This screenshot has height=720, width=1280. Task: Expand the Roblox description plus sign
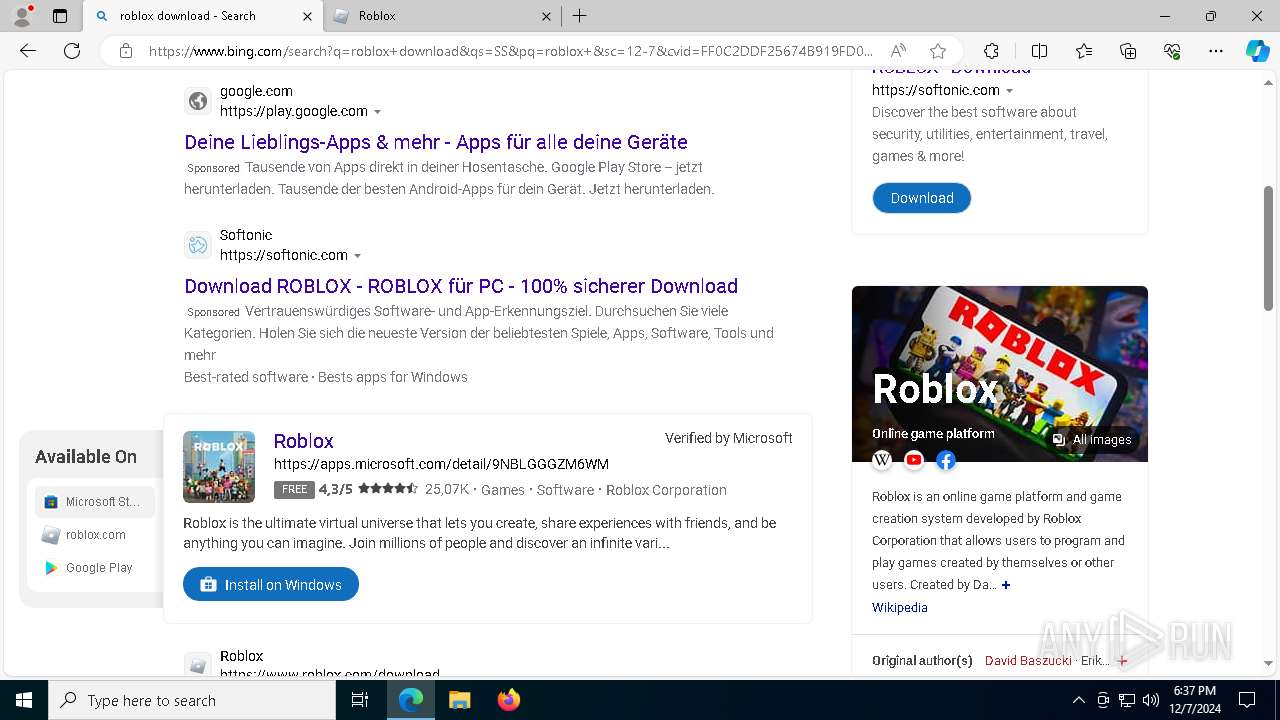[1006, 585]
